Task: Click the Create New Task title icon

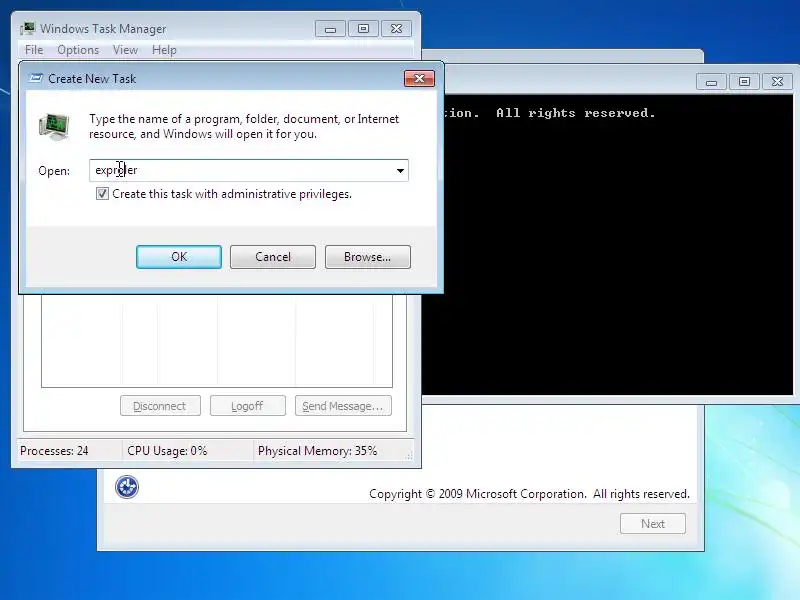Action: pyautogui.click(x=36, y=78)
